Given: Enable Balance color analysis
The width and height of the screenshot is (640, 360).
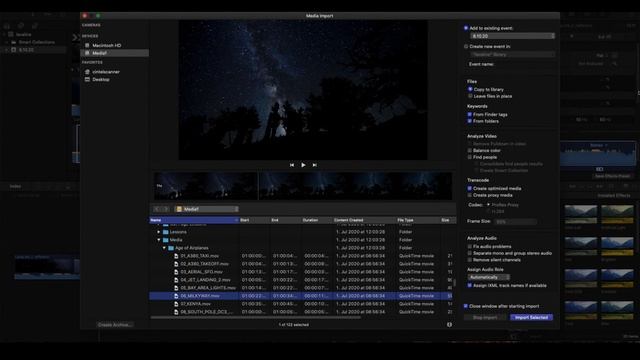Looking at the screenshot, I should point(469,151).
